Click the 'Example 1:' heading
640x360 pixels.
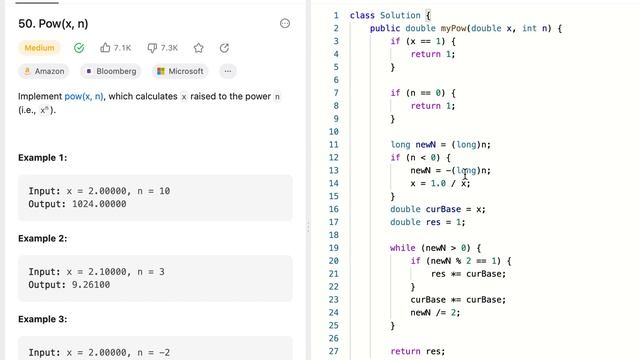coord(42,158)
